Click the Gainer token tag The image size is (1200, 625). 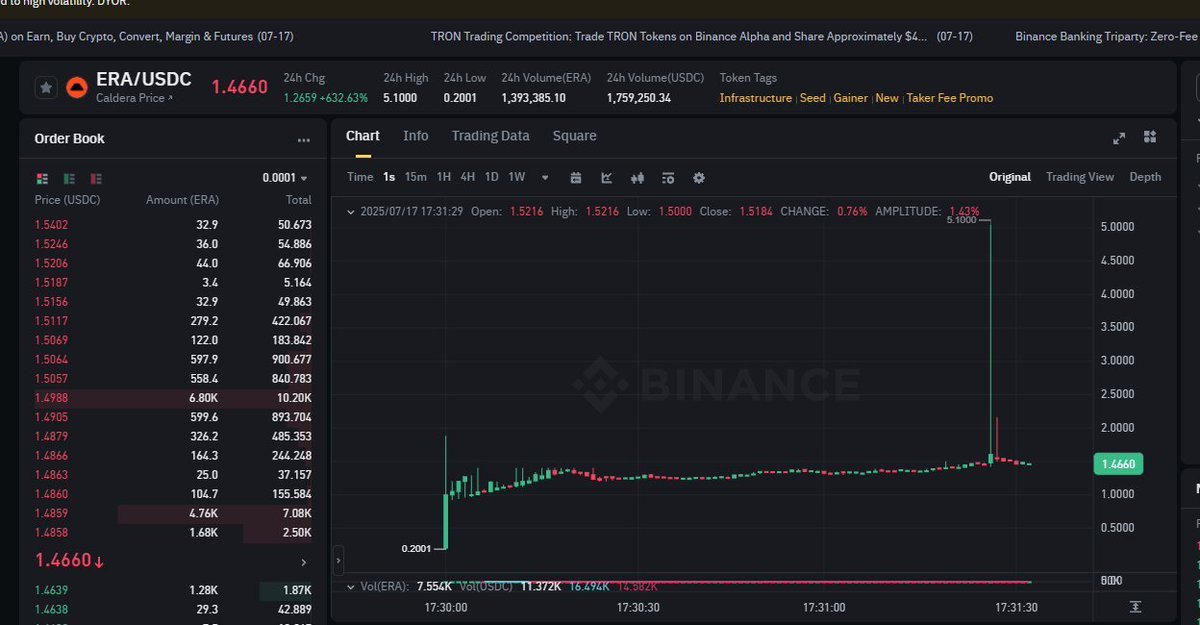coord(851,98)
